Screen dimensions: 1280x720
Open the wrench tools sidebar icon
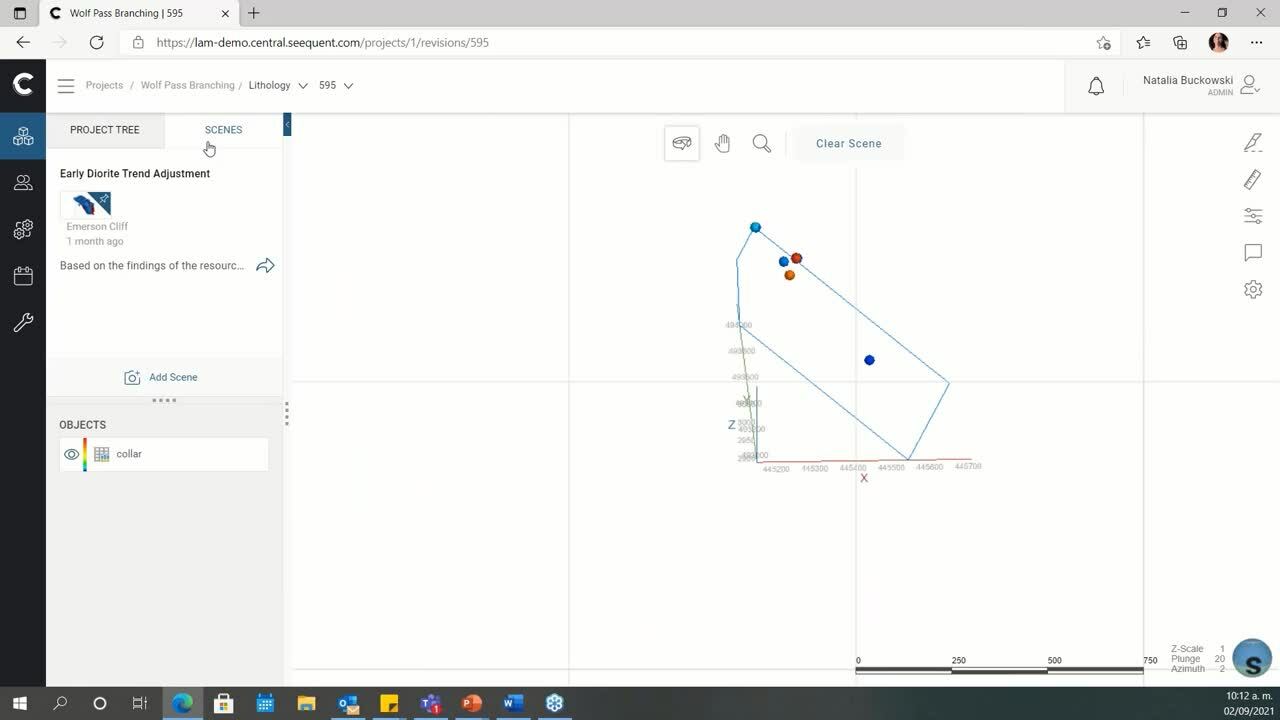tap(23, 323)
